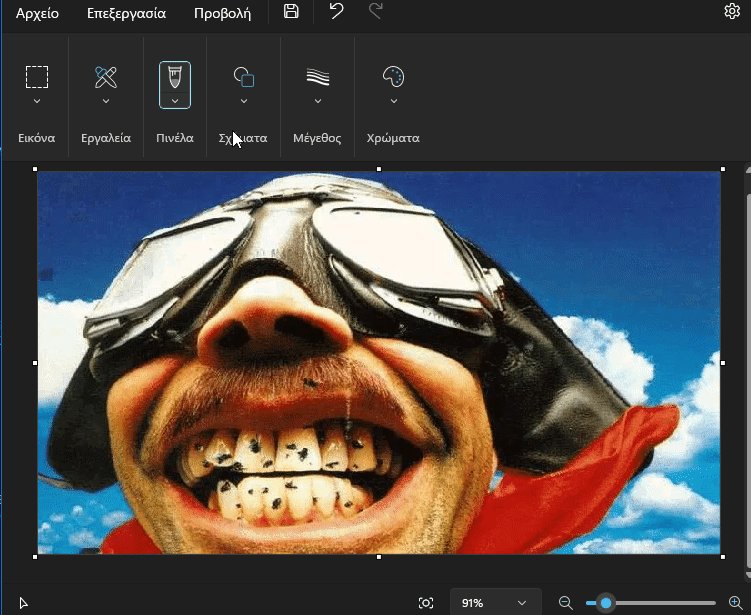Select the dashed rectangle selection icon
The width and height of the screenshot is (751, 615).
pyautogui.click(x=37, y=77)
